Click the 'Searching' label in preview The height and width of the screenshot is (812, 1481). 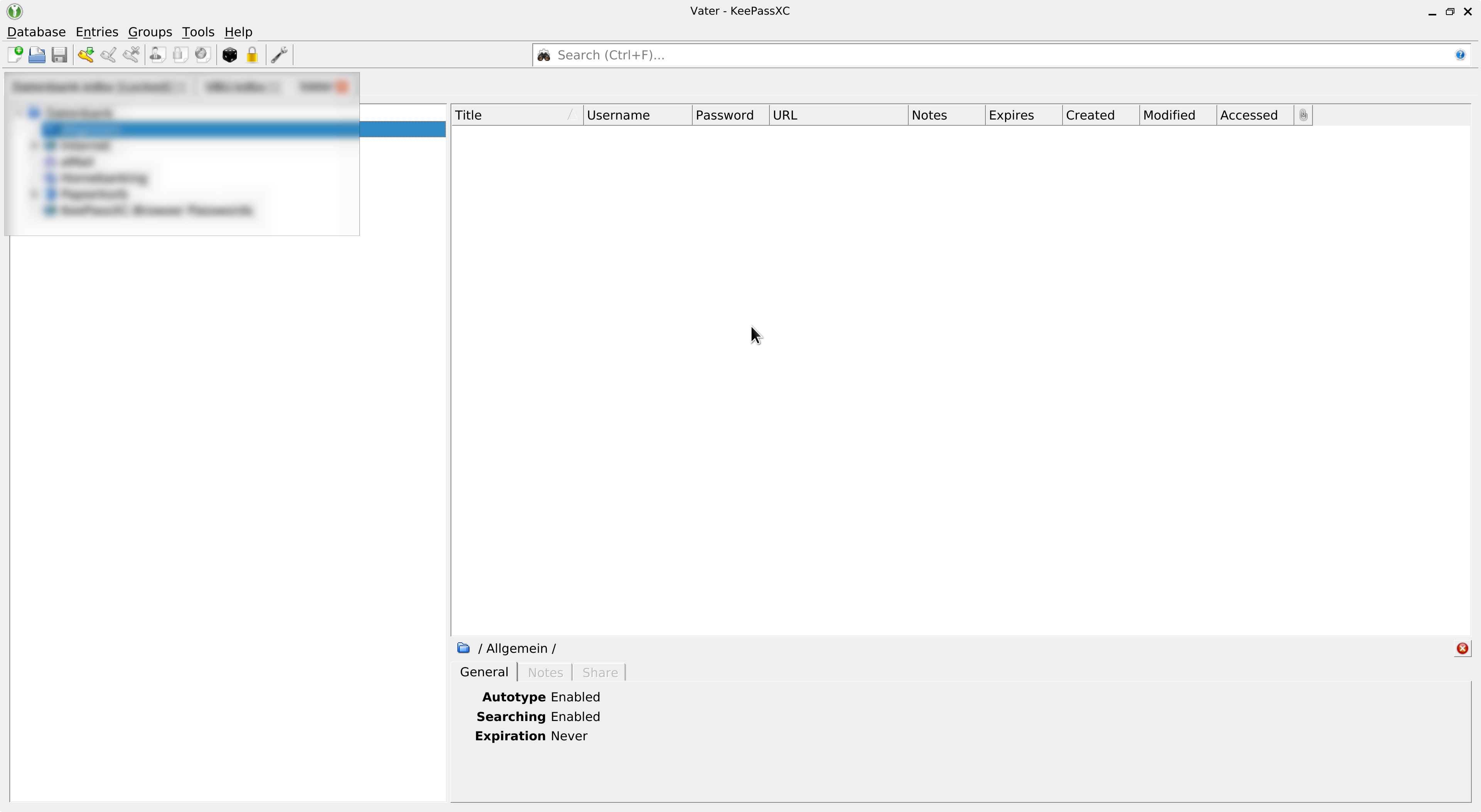(x=511, y=717)
